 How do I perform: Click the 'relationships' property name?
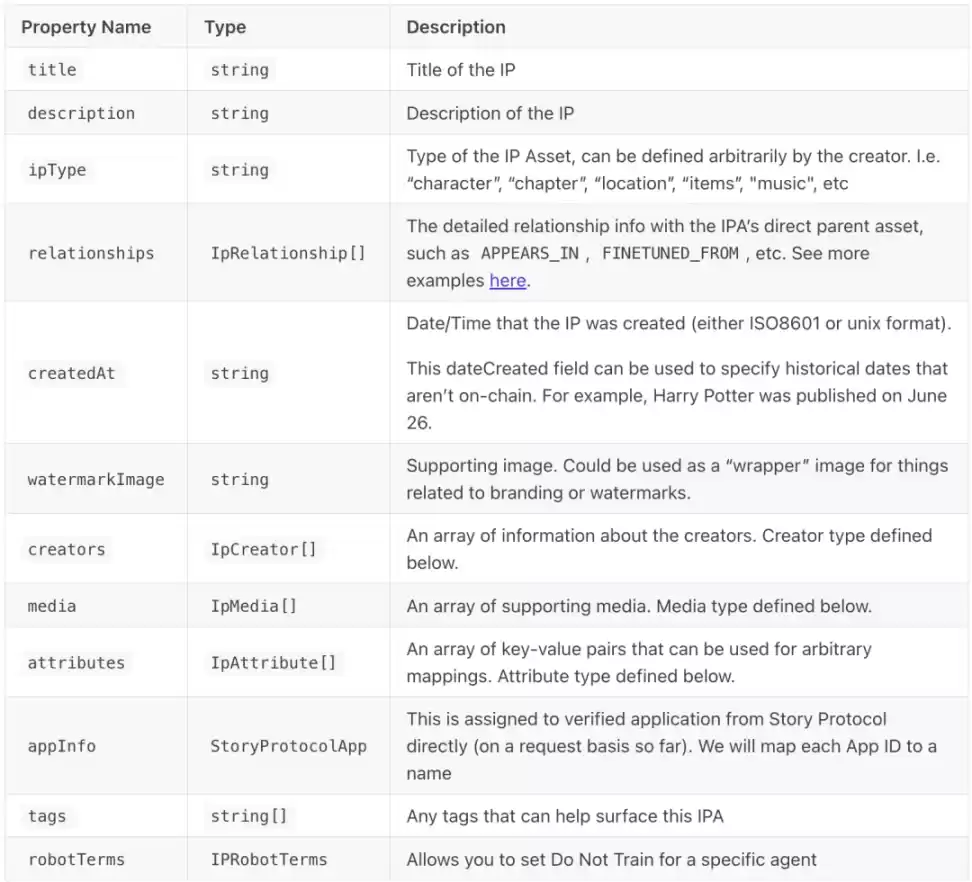91,253
